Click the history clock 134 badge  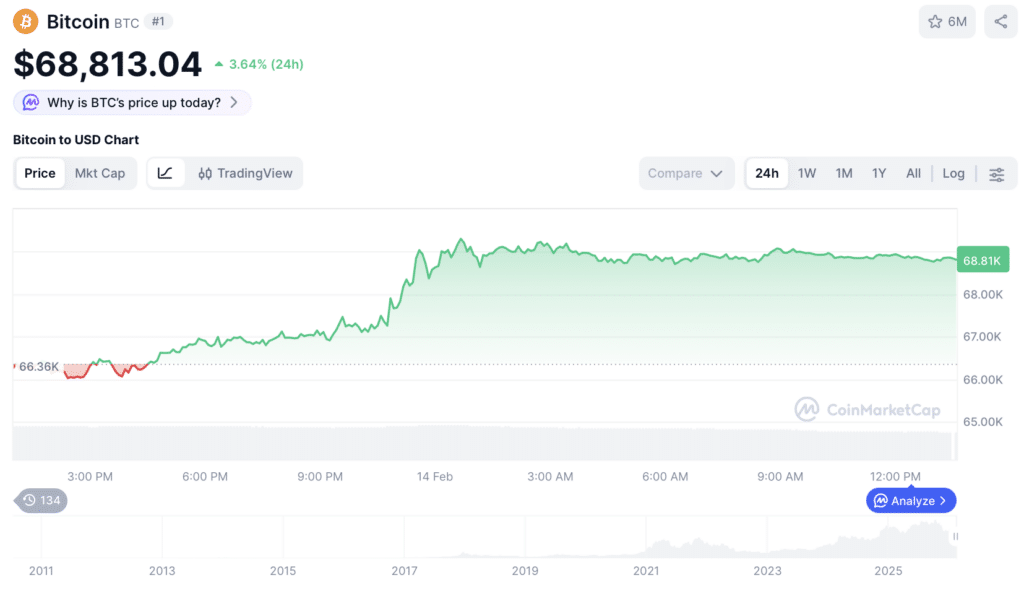pyautogui.click(x=42, y=501)
